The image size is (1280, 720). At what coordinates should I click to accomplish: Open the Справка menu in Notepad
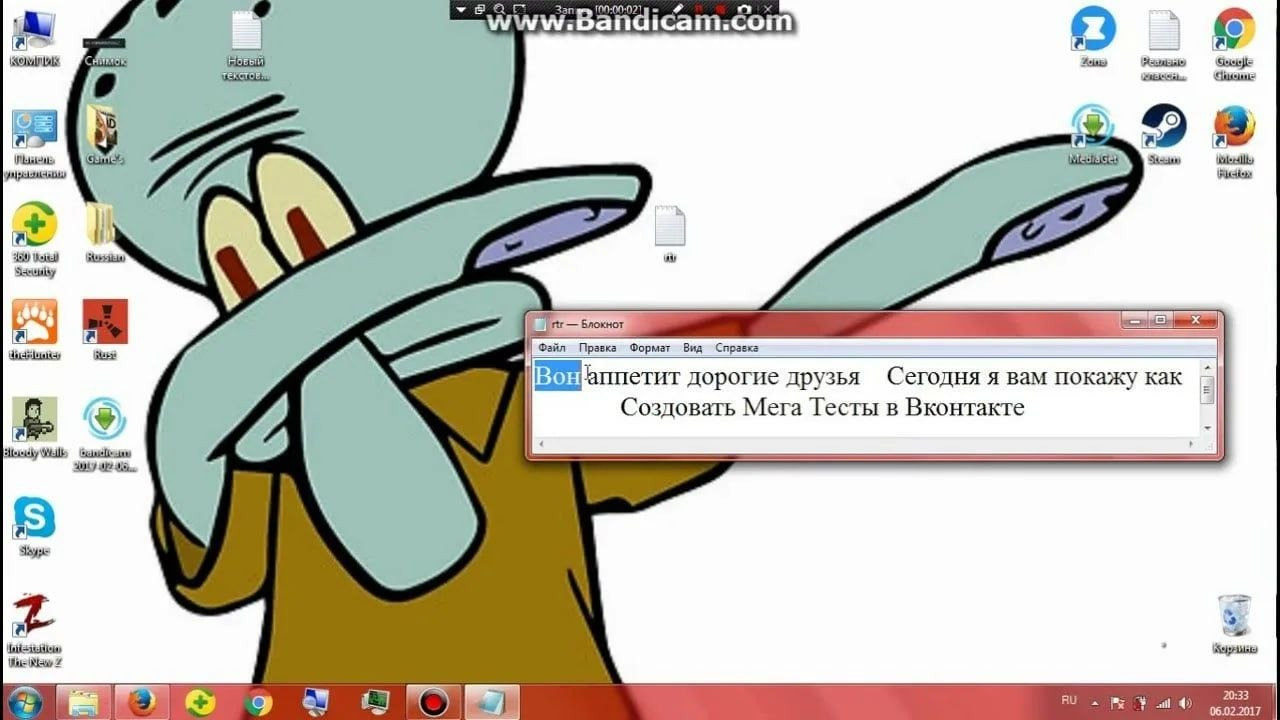point(737,348)
